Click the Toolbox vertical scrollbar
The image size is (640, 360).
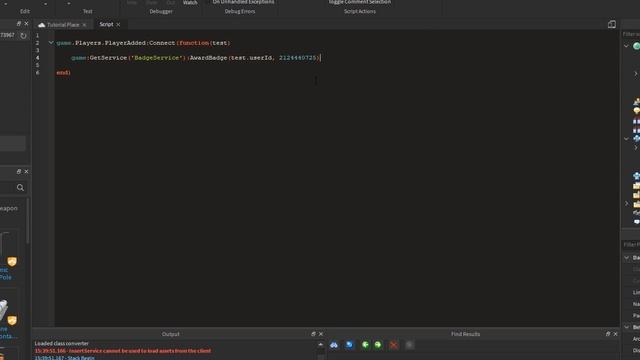coord(28,220)
